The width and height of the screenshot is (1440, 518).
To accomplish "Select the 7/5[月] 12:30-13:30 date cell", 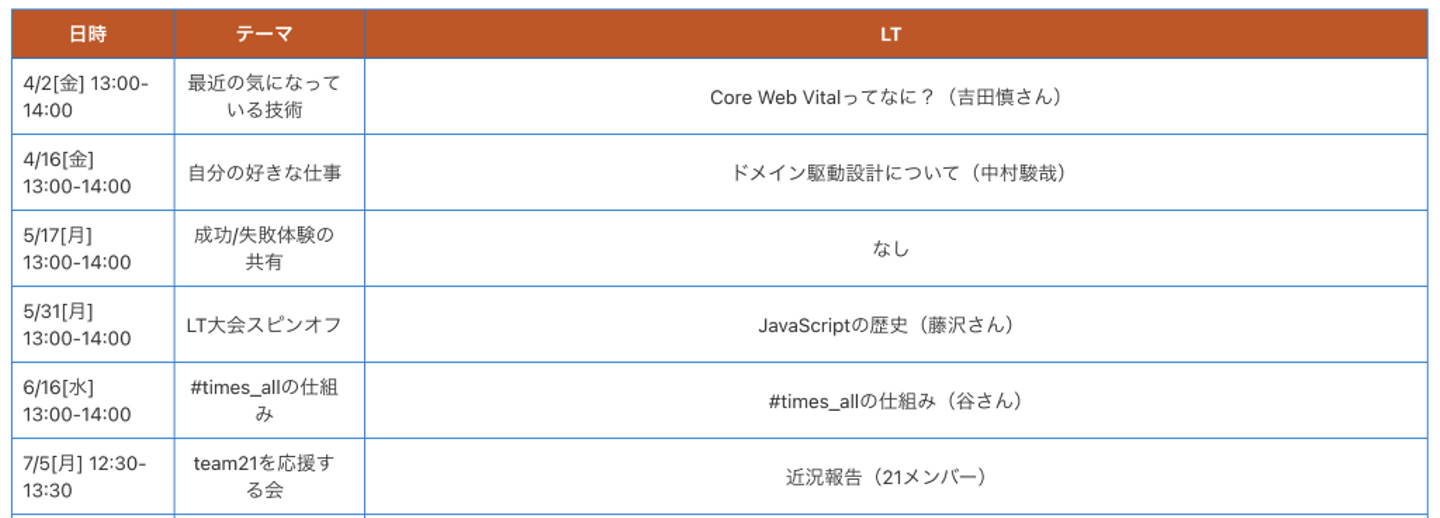I will point(86,477).
